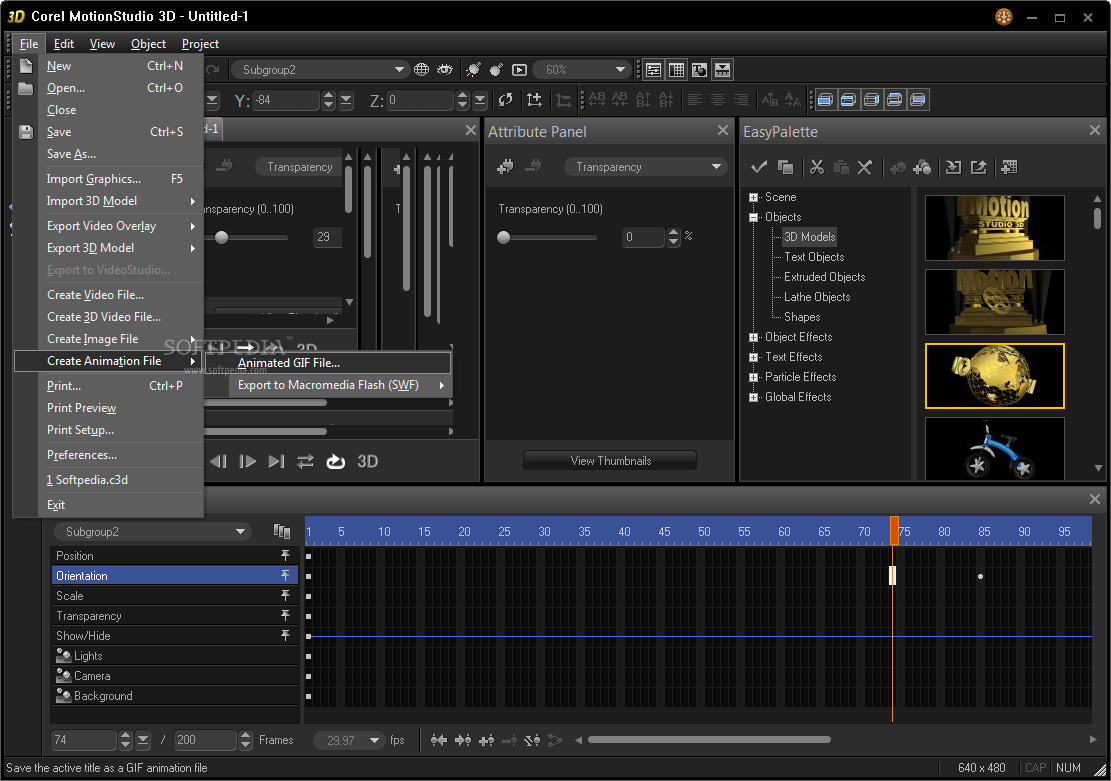Click the first plug-in icon in the Attribute Panel

pos(505,167)
